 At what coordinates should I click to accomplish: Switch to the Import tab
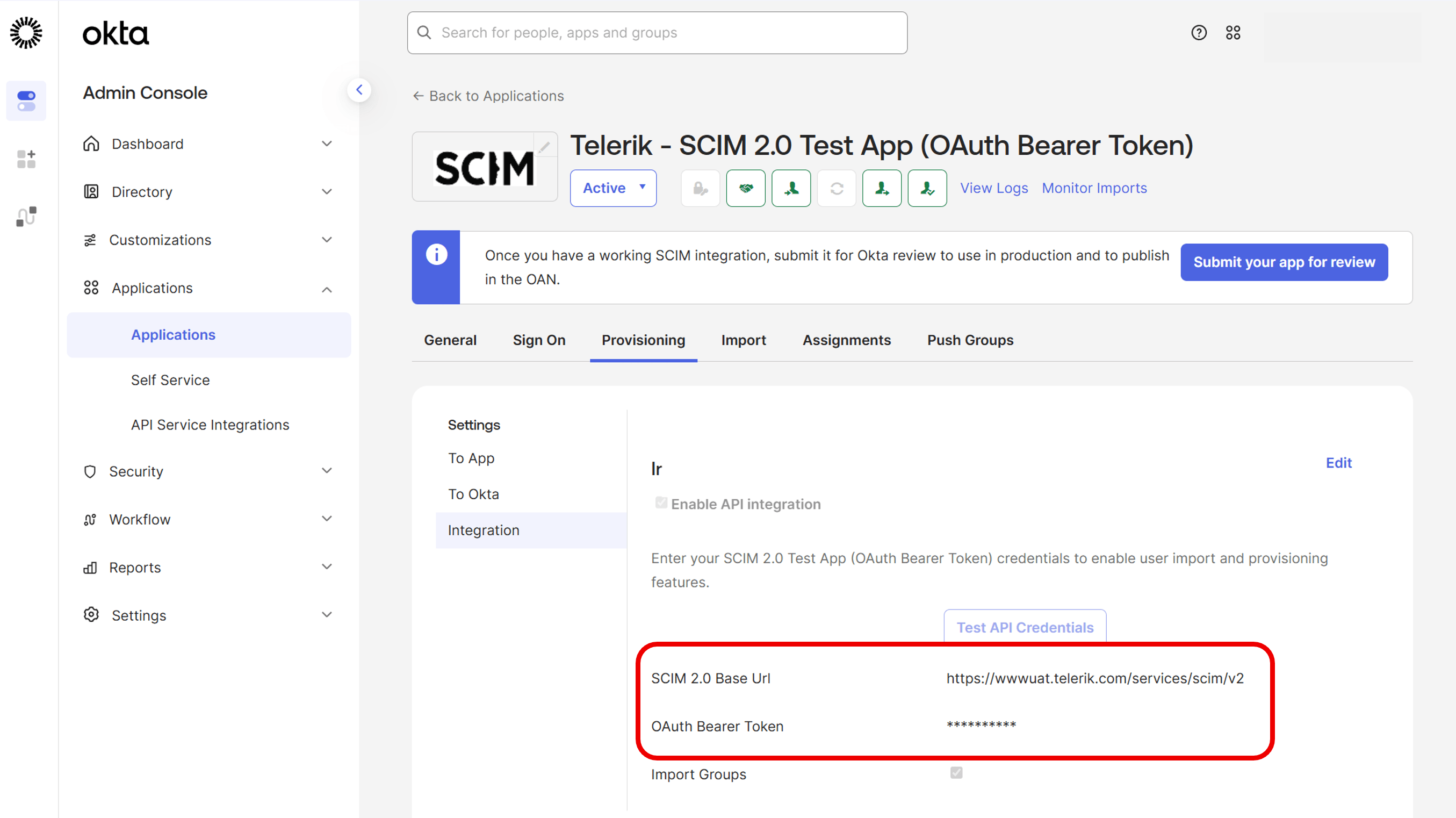(743, 340)
